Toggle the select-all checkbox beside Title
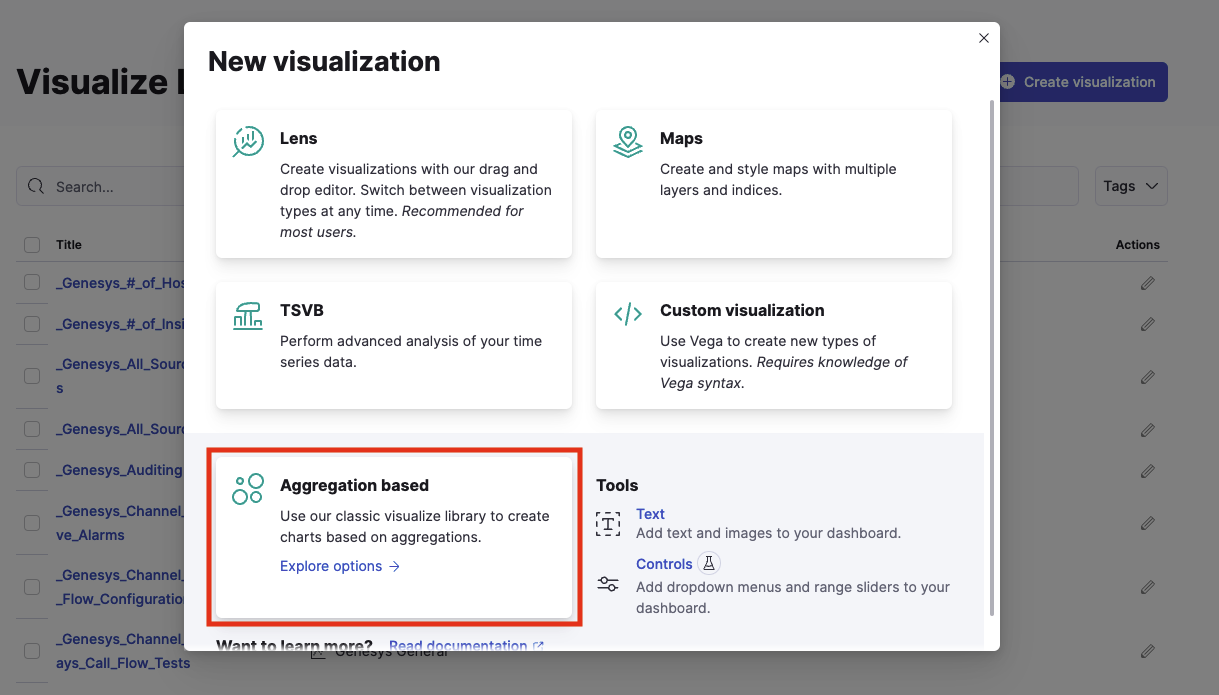 (32, 245)
